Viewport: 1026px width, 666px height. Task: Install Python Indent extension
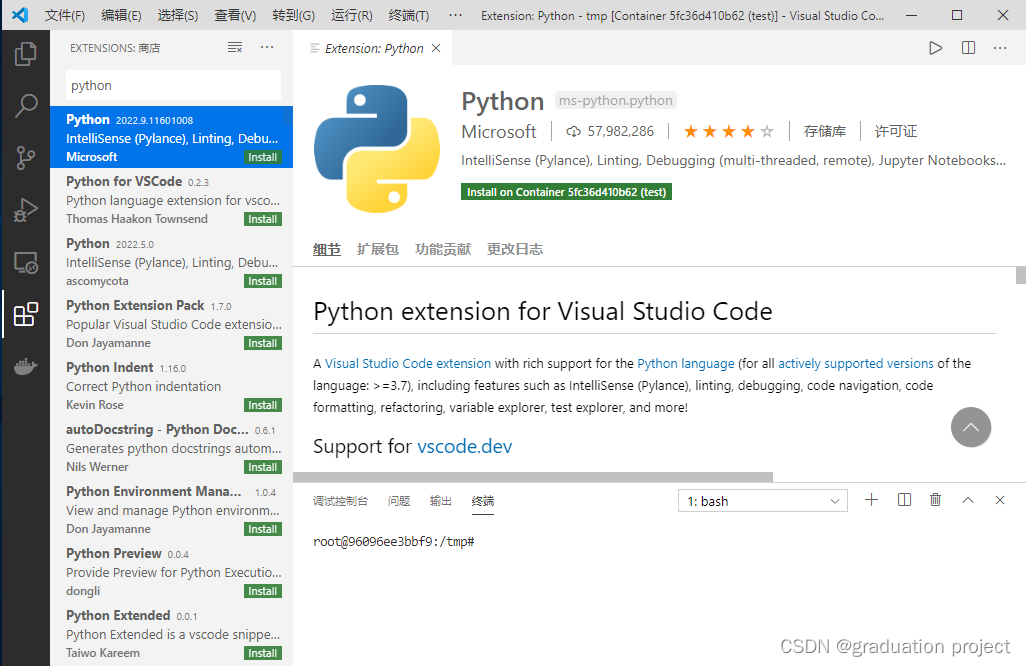(x=262, y=405)
